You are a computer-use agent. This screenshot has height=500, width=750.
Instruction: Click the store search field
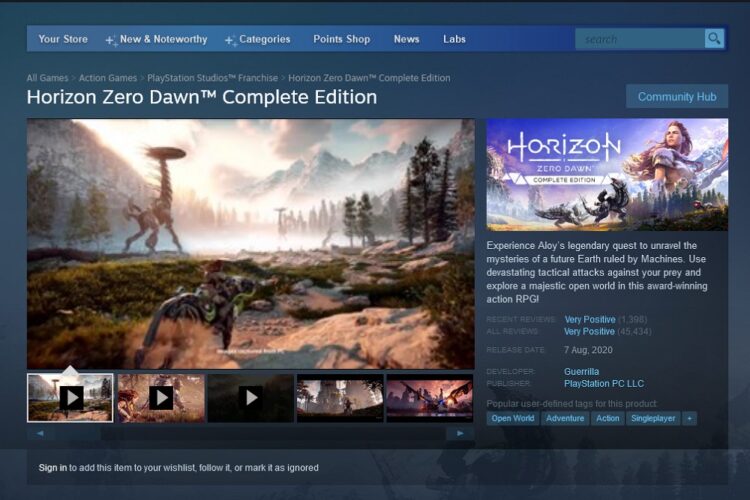(x=640, y=39)
